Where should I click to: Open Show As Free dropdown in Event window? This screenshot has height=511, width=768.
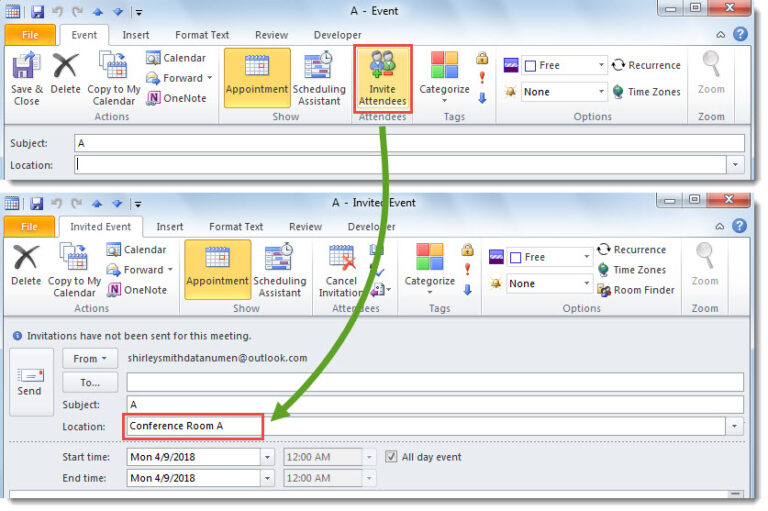tap(601, 65)
